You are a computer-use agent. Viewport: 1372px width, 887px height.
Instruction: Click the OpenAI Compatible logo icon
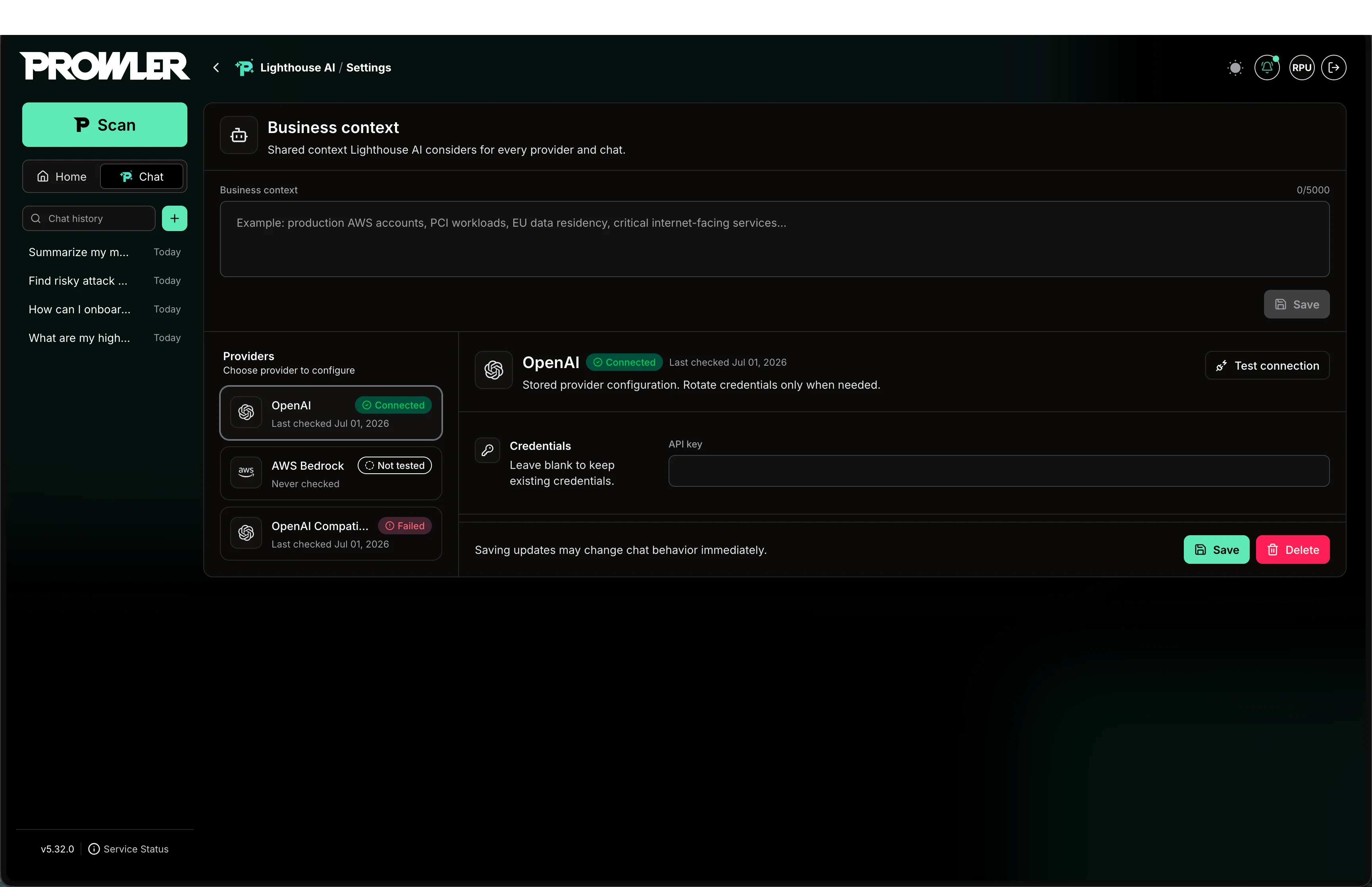(246, 533)
